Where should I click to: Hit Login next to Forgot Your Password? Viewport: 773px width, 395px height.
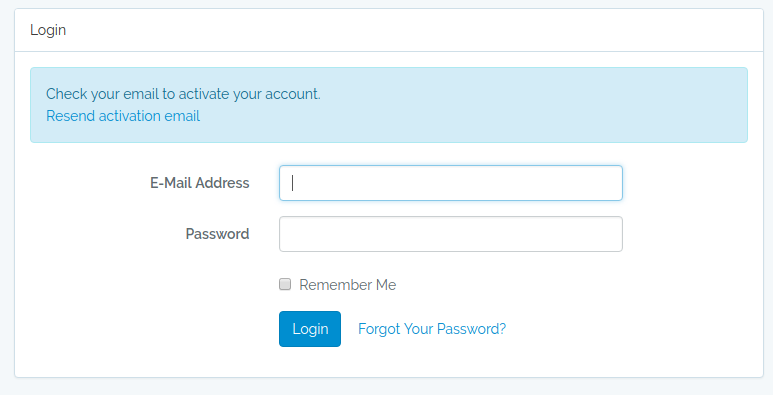pos(310,329)
